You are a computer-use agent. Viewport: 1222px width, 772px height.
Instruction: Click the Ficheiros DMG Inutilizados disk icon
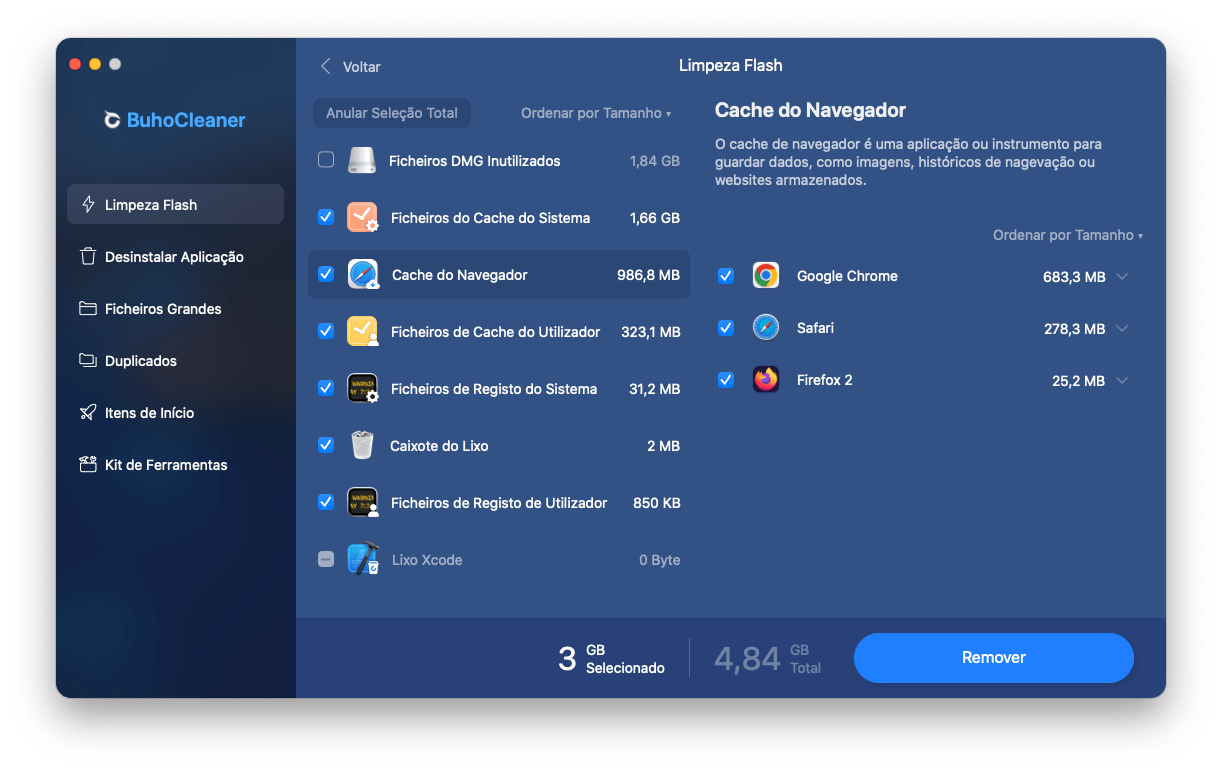pyautogui.click(x=361, y=160)
